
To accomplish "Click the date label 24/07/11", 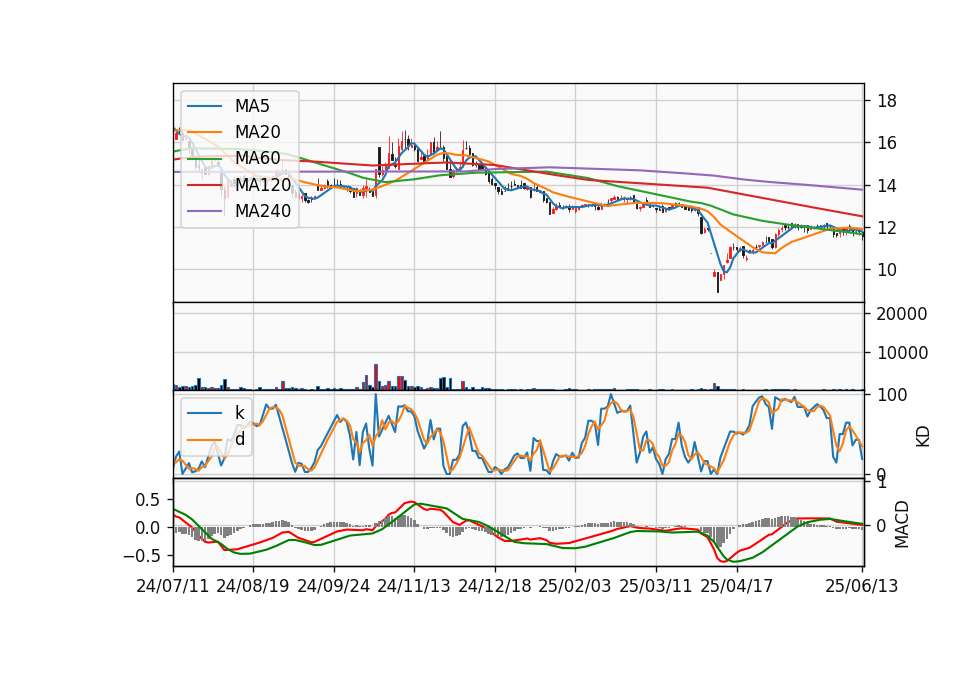I will click(173, 586).
